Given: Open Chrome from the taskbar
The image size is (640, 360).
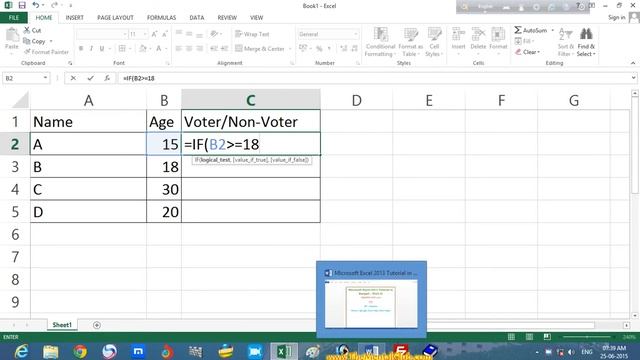Looking at the screenshot, I should pos(80,351).
